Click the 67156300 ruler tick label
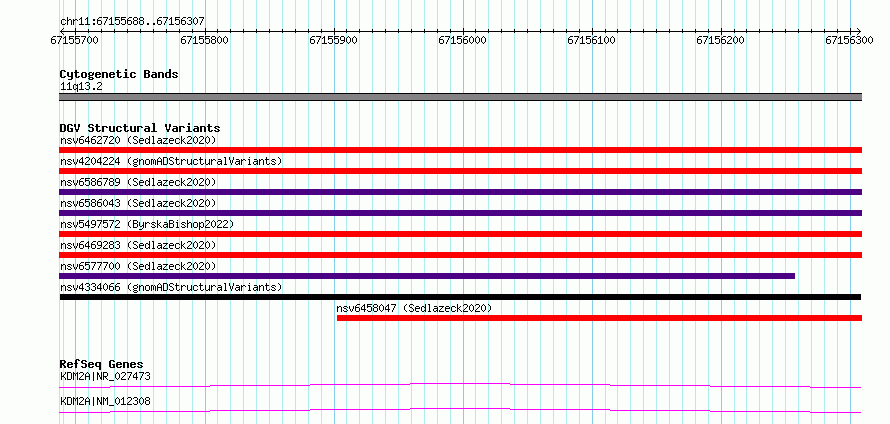Image resolution: width=890 pixels, height=424 pixels. [x=850, y=40]
